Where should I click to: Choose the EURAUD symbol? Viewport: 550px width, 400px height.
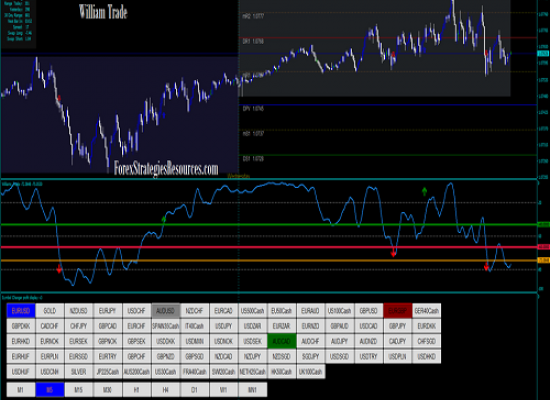[x=311, y=311]
